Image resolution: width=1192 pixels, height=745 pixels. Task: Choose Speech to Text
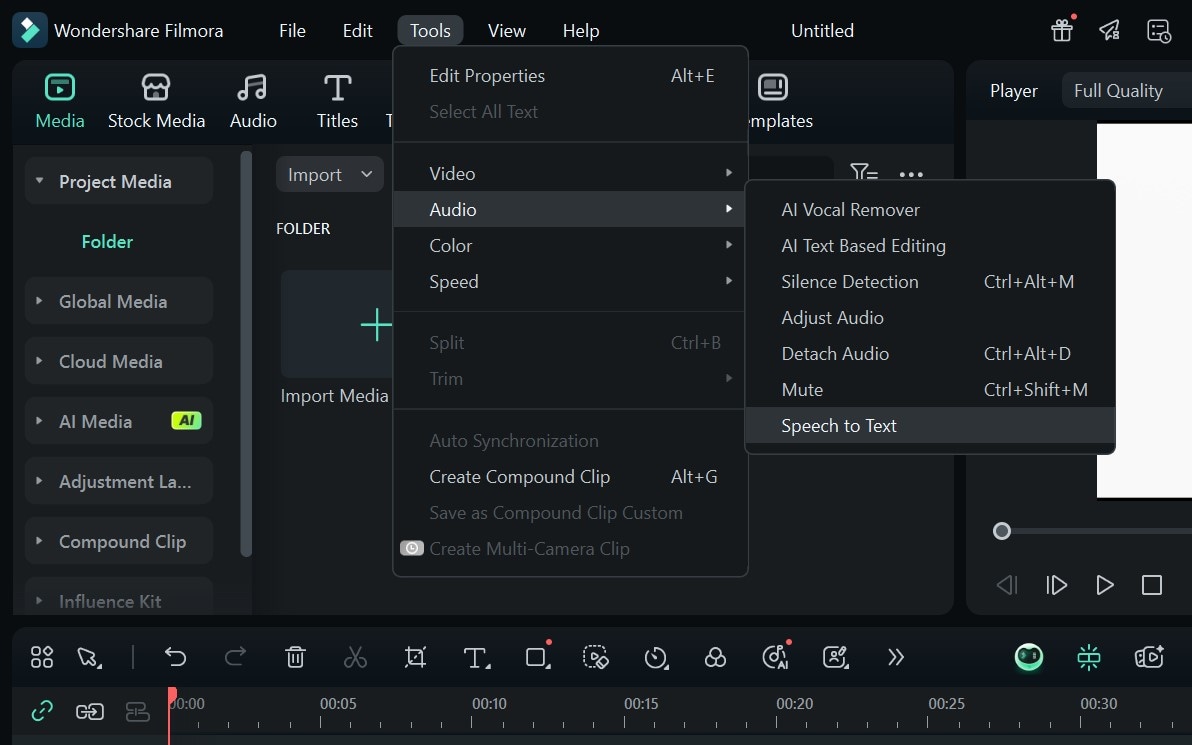(x=930, y=426)
